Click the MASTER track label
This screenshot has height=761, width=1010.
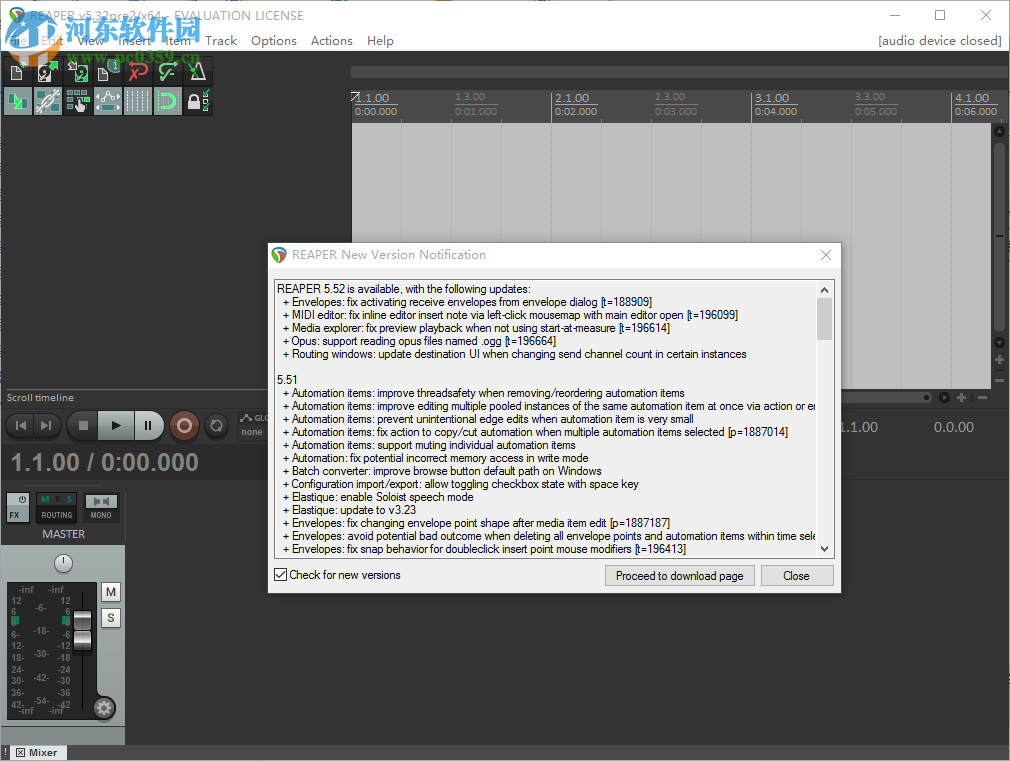pos(63,534)
